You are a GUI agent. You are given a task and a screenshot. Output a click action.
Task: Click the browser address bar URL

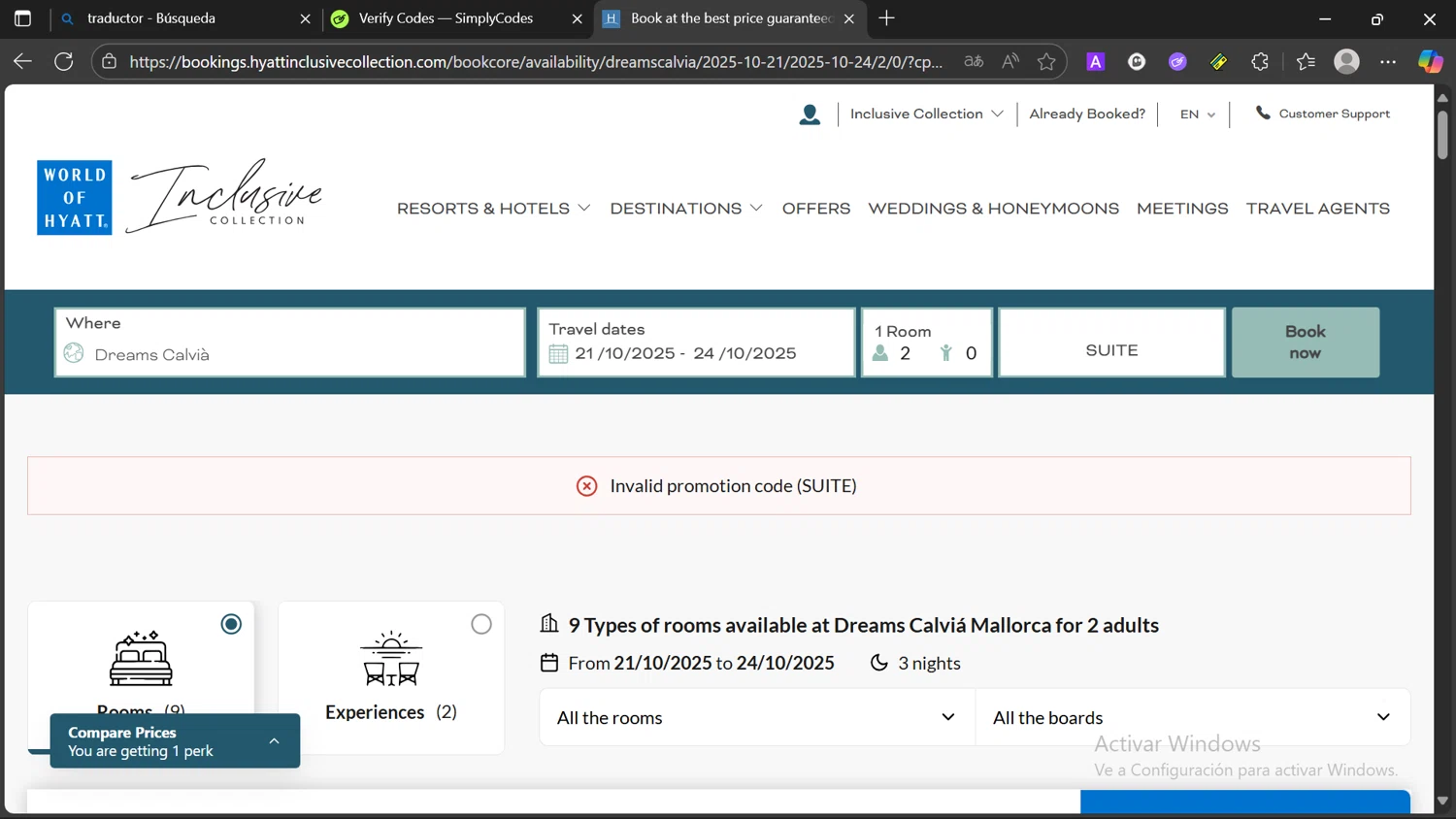tap(536, 62)
